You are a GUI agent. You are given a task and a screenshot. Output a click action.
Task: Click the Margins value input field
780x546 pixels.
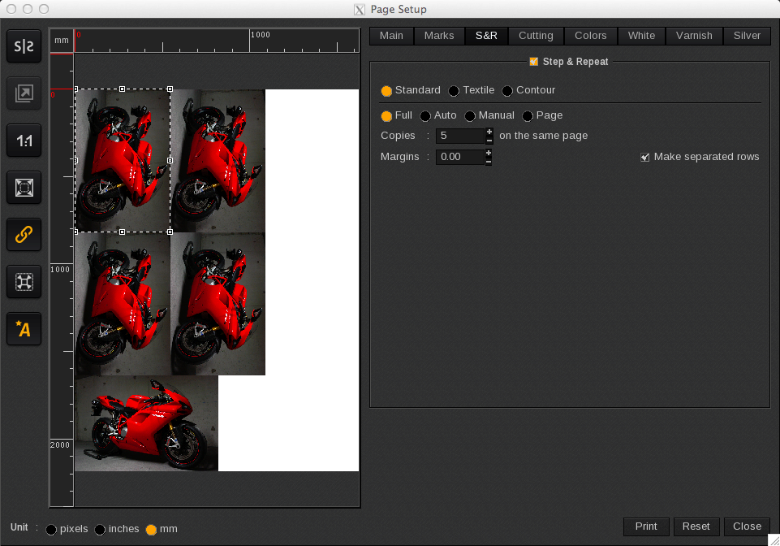click(x=459, y=157)
